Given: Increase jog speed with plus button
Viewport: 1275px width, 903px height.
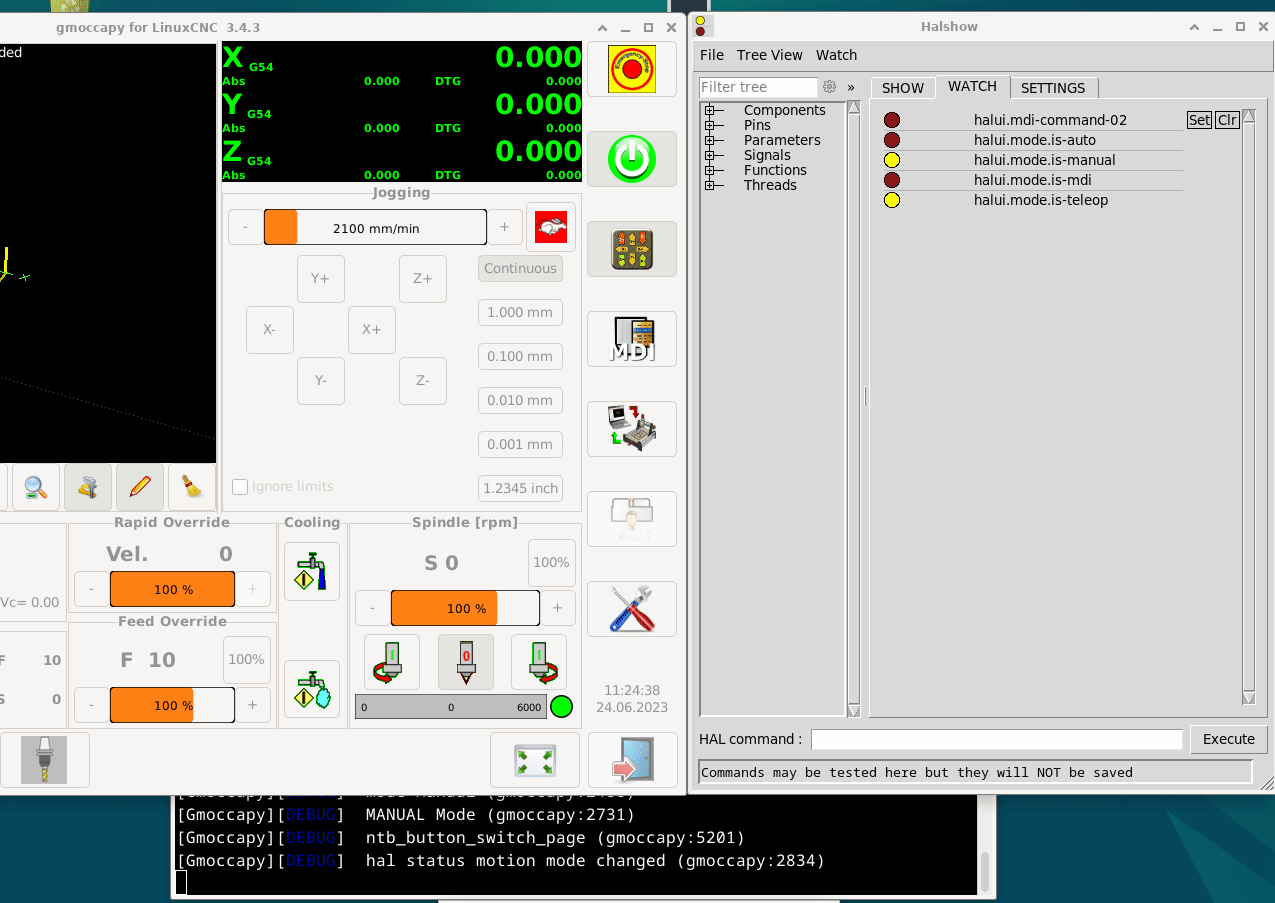Looking at the screenshot, I should (x=505, y=228).
